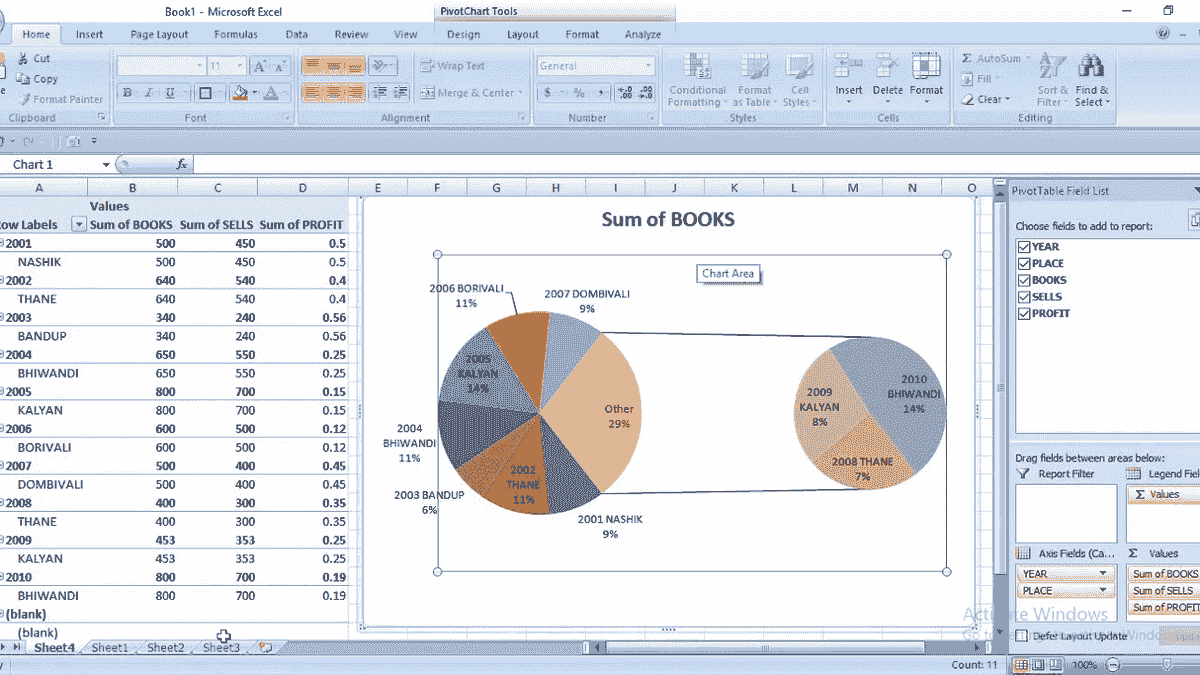The height and width of the screenshot is (675, 1200).
Task: Expand the Merge & Center dropdown
Action: tap(520, 93)
